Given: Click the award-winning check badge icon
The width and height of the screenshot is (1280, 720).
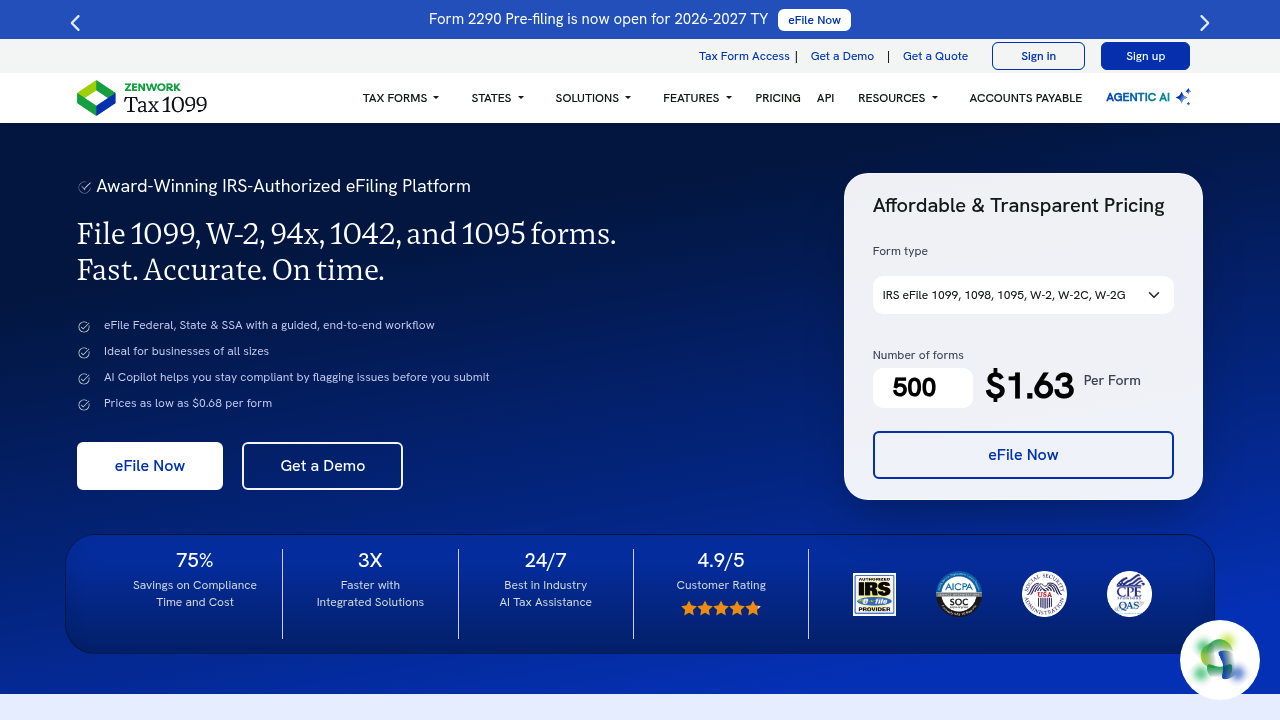Looking at the screenshot, I should click(x=85, y=187).
